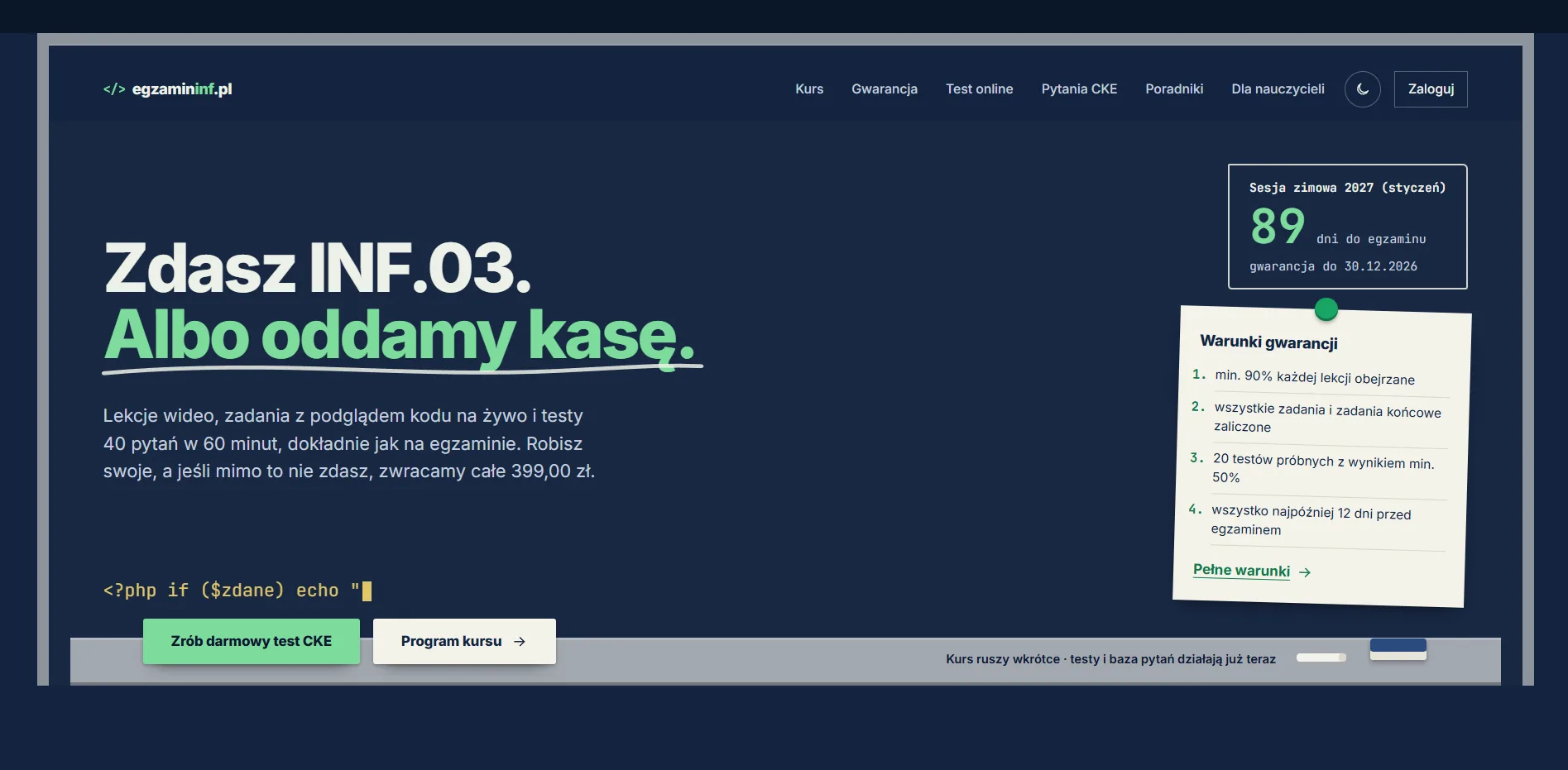The width and height of the screenshot is (1568, 770).
Task: Click the arrow icon in Program kursu
Action: tap(520, 642)
